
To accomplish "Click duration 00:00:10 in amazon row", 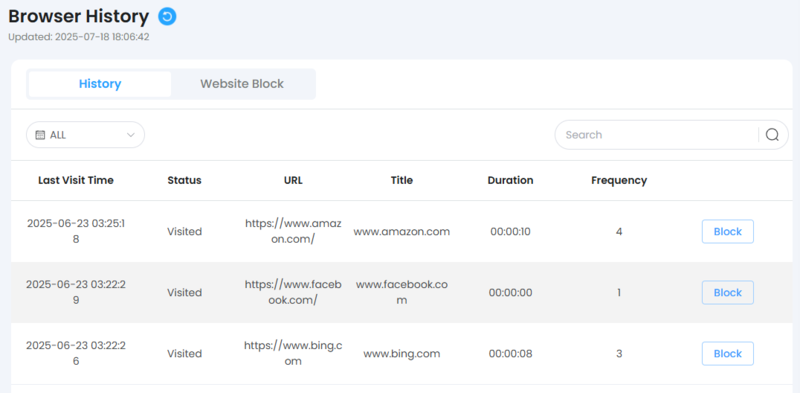I will (510, 232).
